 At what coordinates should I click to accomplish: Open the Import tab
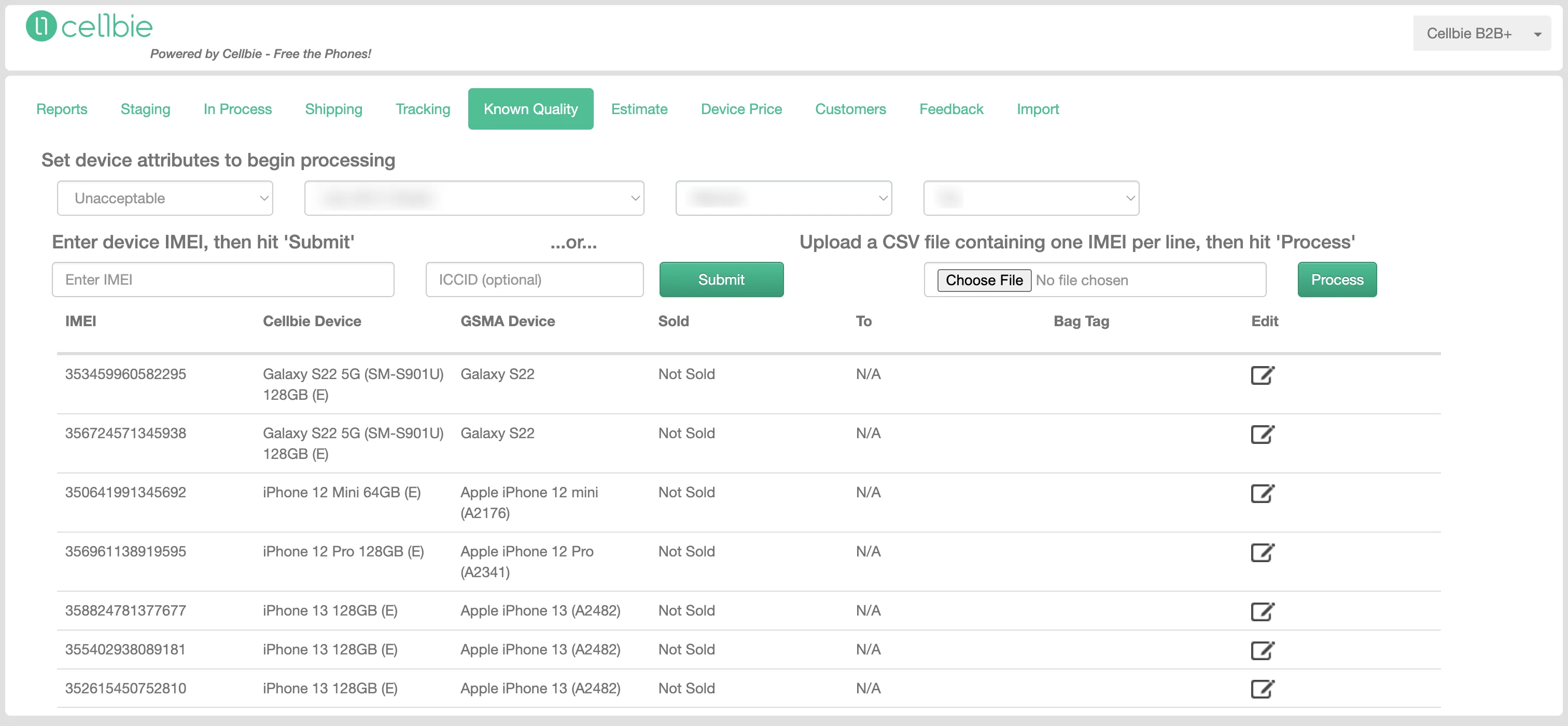point(1038,109)
